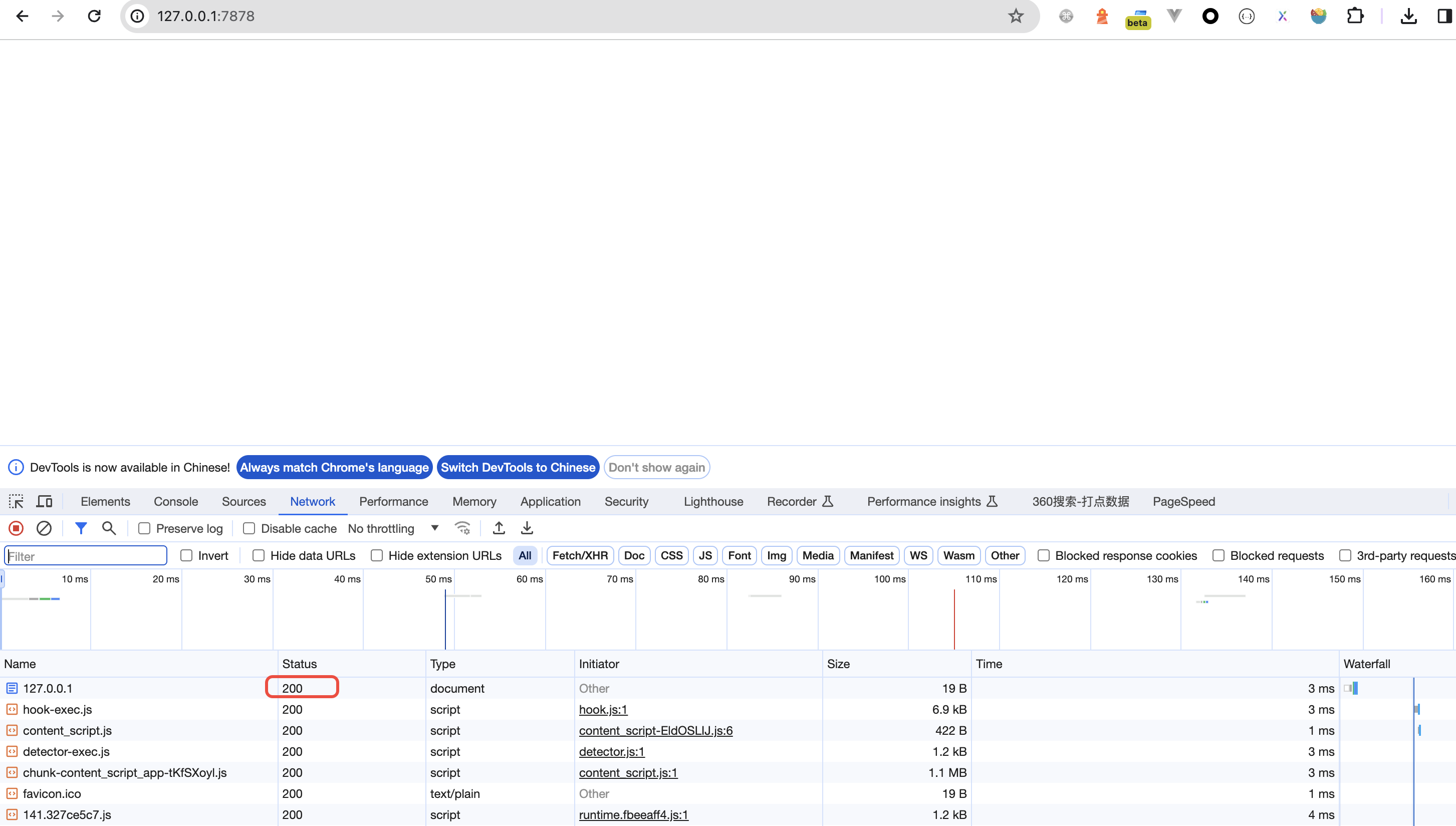Image resolution: width=1456 pixels, height=826 pixels.
Task: Filter requests by Img type
Action: point(776,556)
